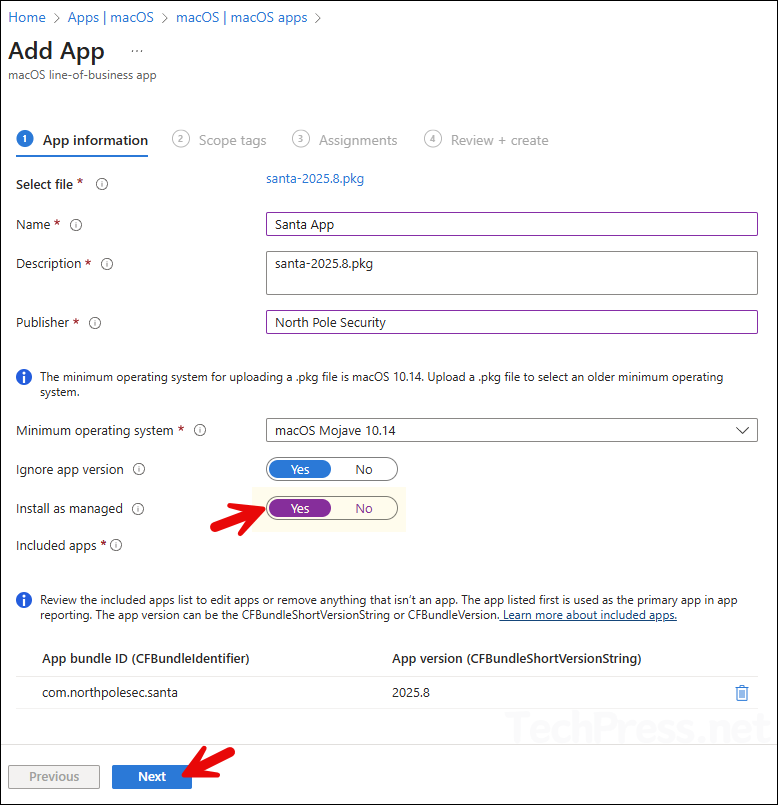Click Apps | macOS breadcrumb link
This screenshot has width=778, height=805.
(x=110, y=17)
